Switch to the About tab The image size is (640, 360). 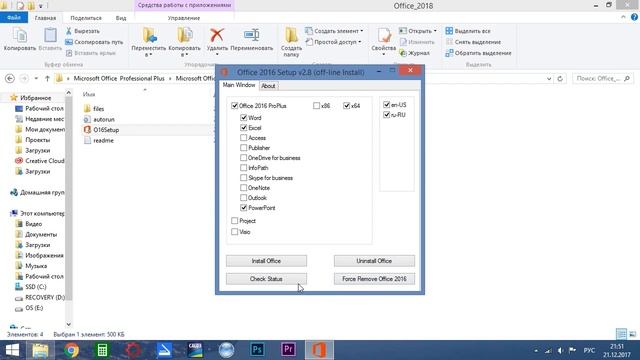click(x=268, y=86)
